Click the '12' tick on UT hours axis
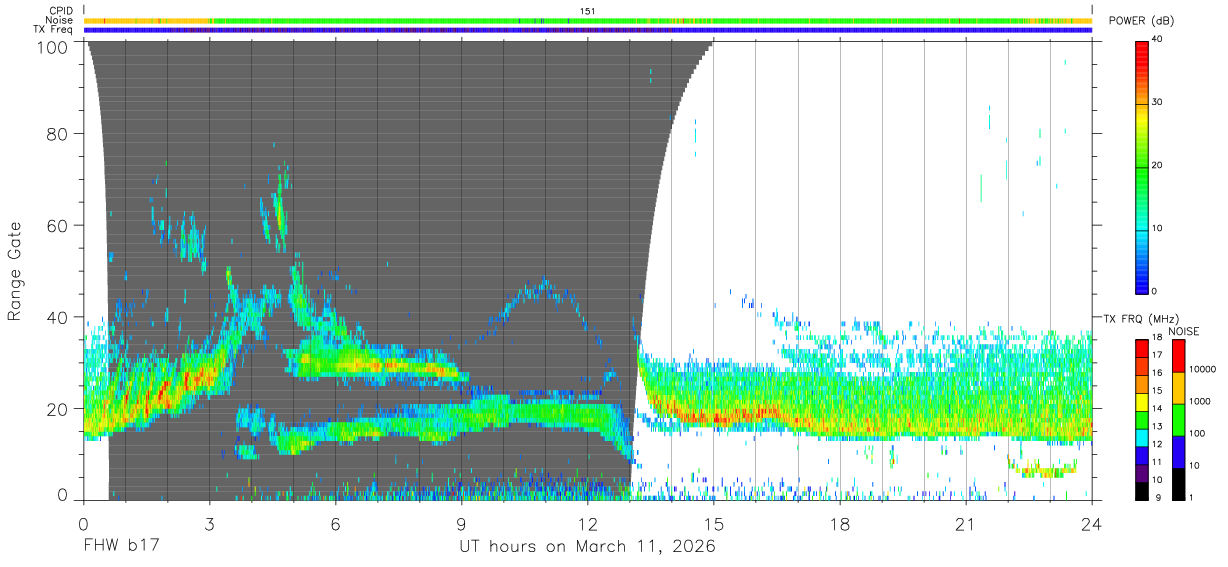This screenshot has height=567, width=1228. tap(588, 523)
